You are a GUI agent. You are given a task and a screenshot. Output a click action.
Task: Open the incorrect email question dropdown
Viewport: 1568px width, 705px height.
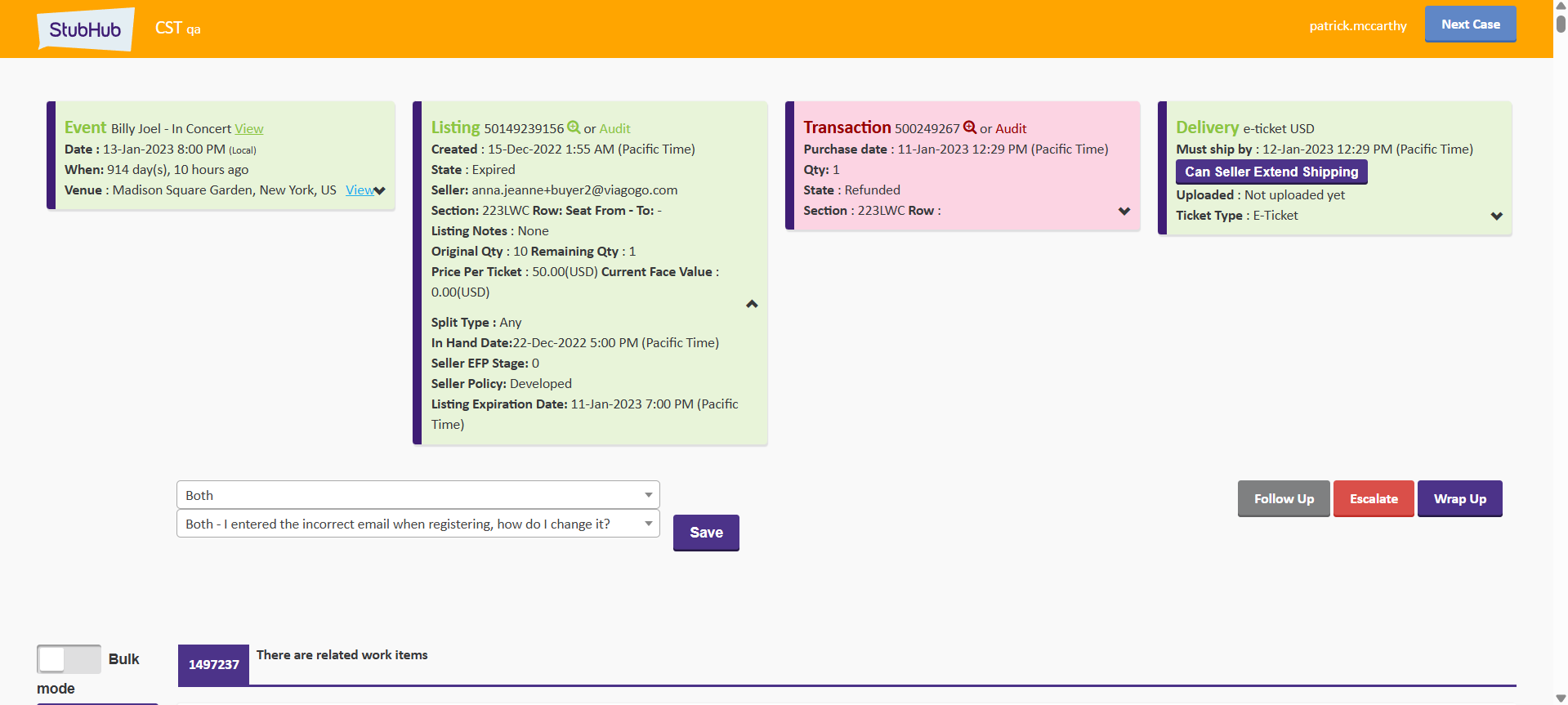pyautogui.click(x=418, y=524)
